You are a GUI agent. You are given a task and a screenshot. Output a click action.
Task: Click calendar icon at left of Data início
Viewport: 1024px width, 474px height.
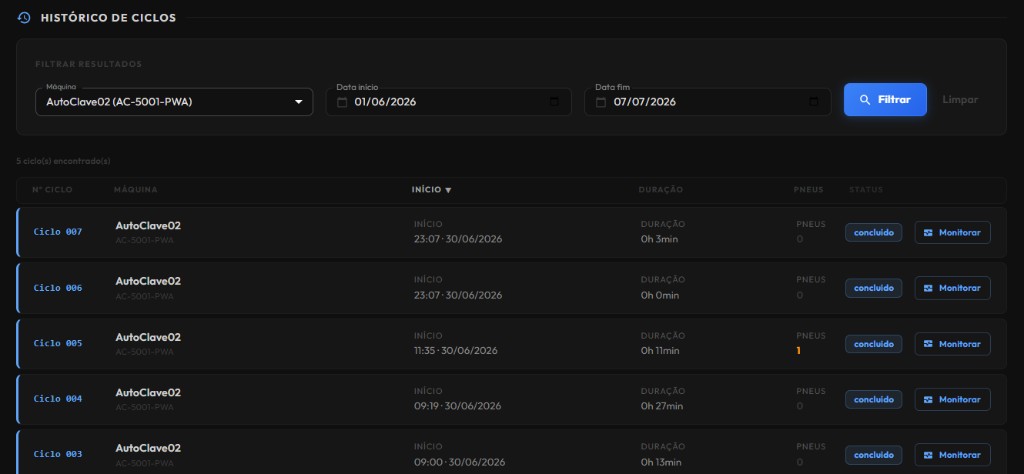coord(342,103)
